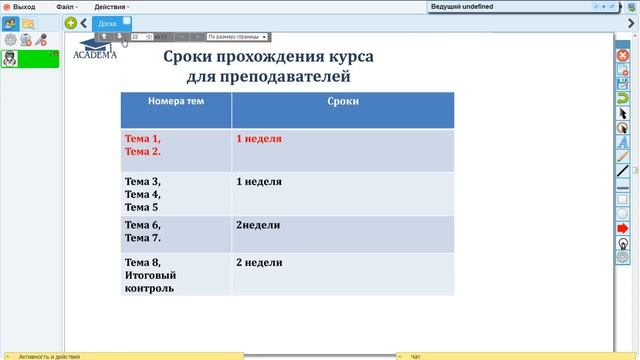The image size is (640, 360).
Task: Open the gear settings icon in left panel
Action: click(10, 40)
